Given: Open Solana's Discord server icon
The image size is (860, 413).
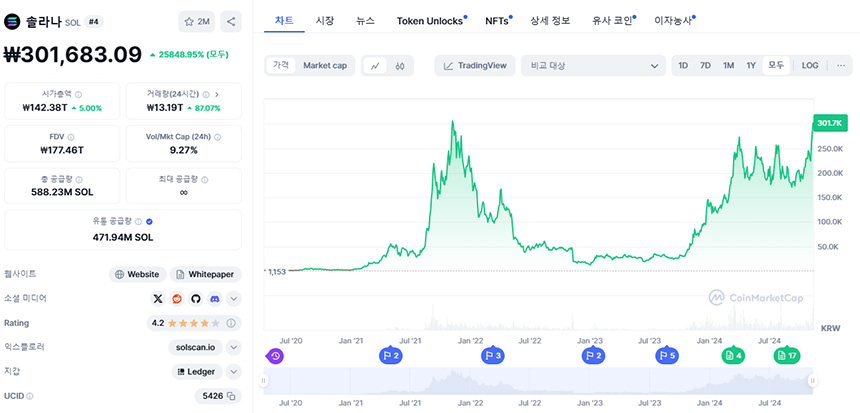Looking at the screenshot, I should click(214, 299).
